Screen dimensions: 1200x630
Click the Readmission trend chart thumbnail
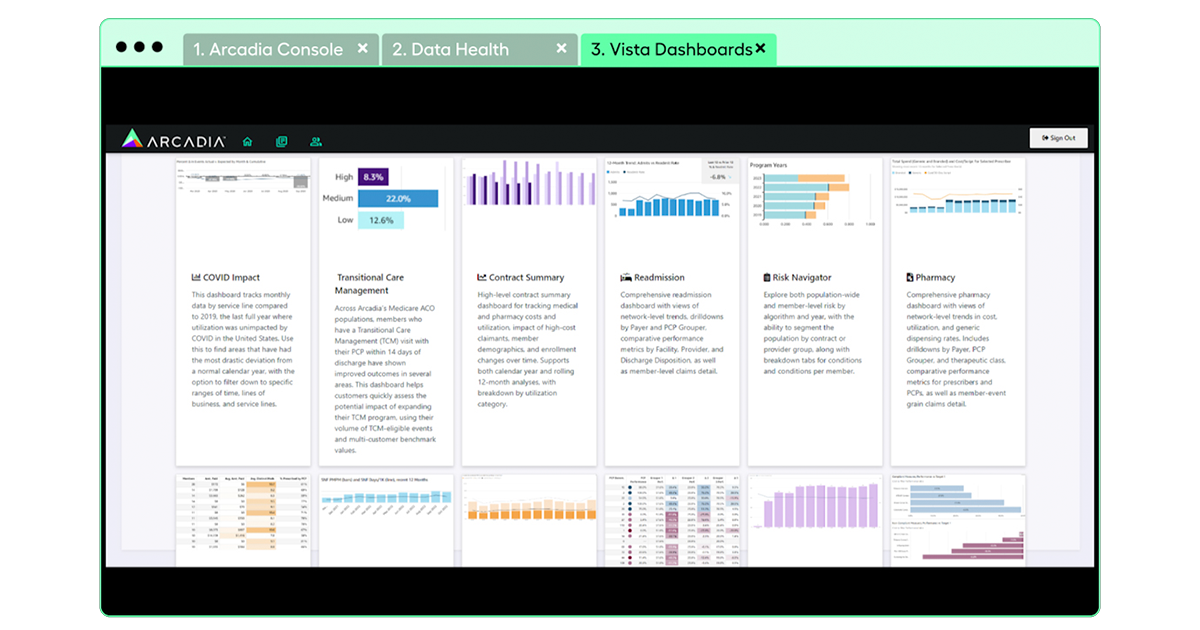(x=671, y=193)
